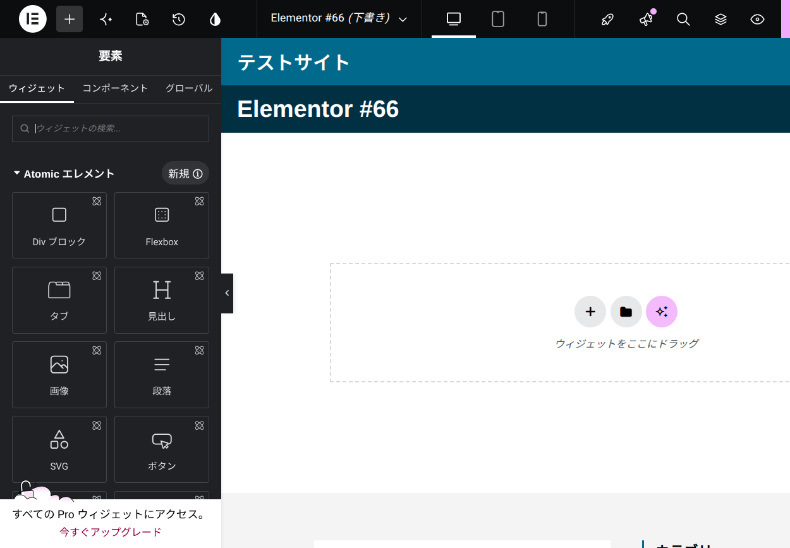Click the canvas add new container plus
Screen dimensions: 790x548
pyautogui.click(x=590, y=312)
